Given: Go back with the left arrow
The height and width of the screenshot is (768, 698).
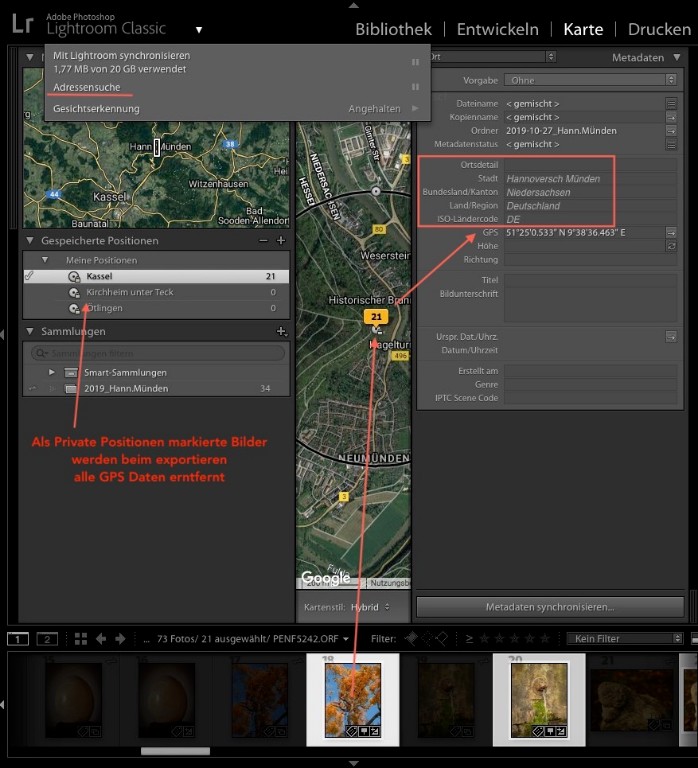Looking at the screenshot, I should point(101,639).
